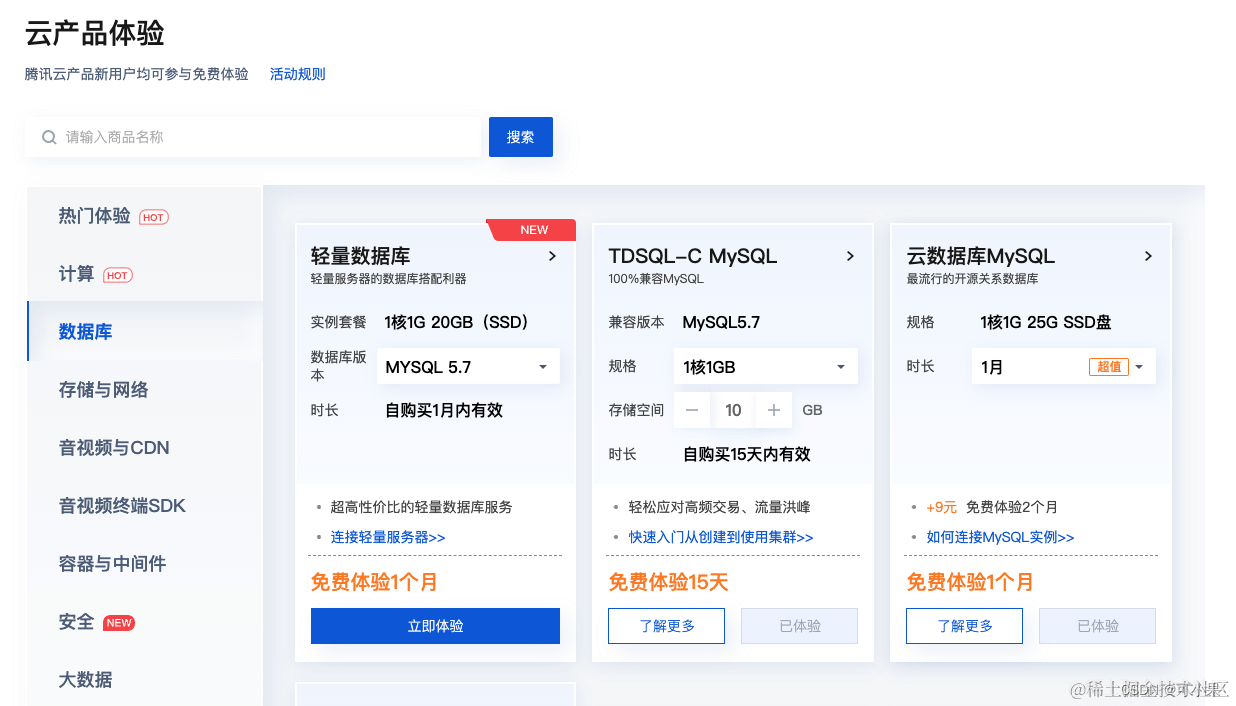The height and width of the screenshot is (706, 1236).
Task: Click the 连接轻量服务器 link
Action: (388, 536)
